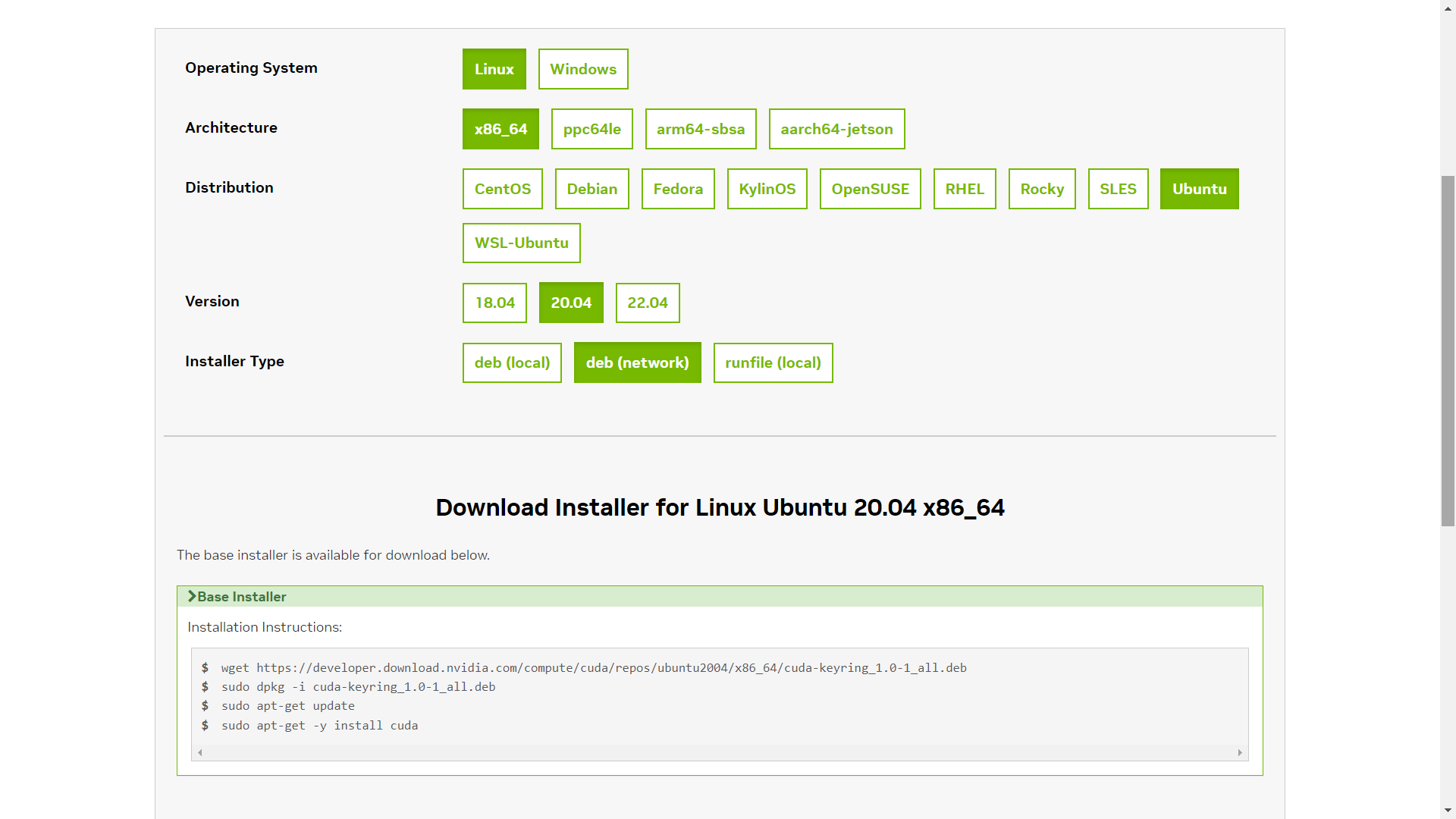Image resolution: width=1456 pixels, height=819 pixels.
Task: Choose ppc64le architecture
Action: coord(591,129)
